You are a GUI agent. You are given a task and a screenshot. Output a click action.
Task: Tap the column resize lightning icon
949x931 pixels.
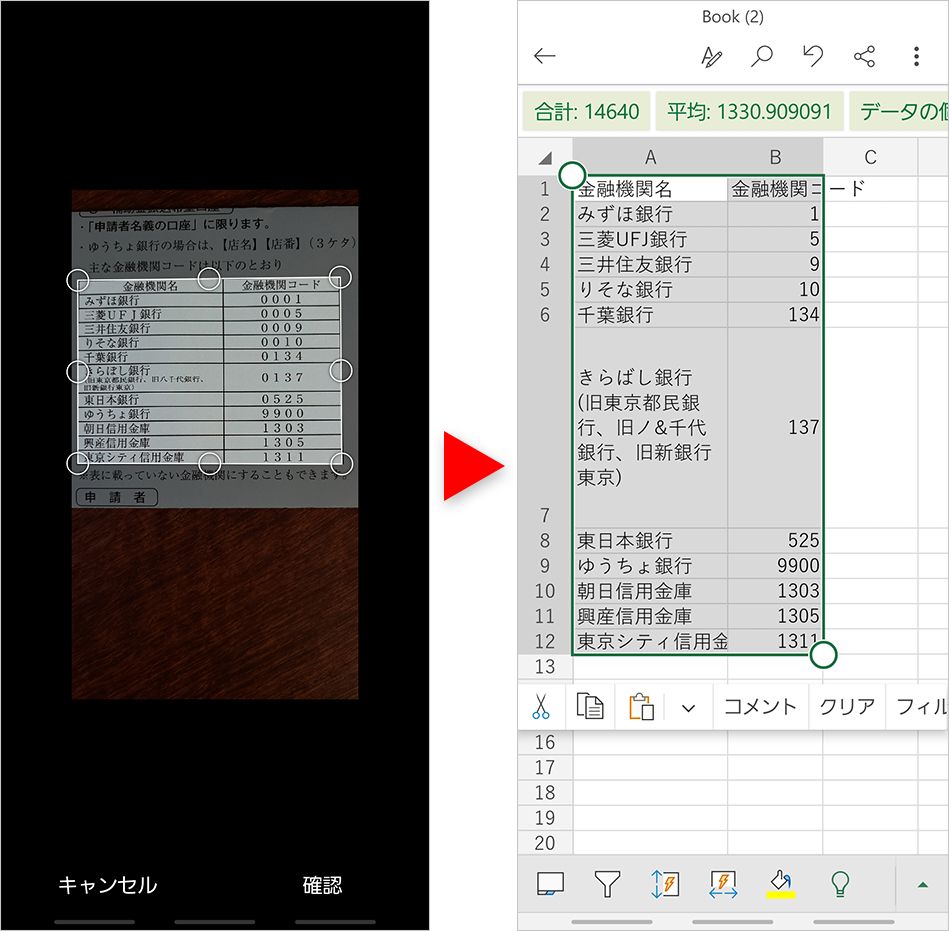723,884
